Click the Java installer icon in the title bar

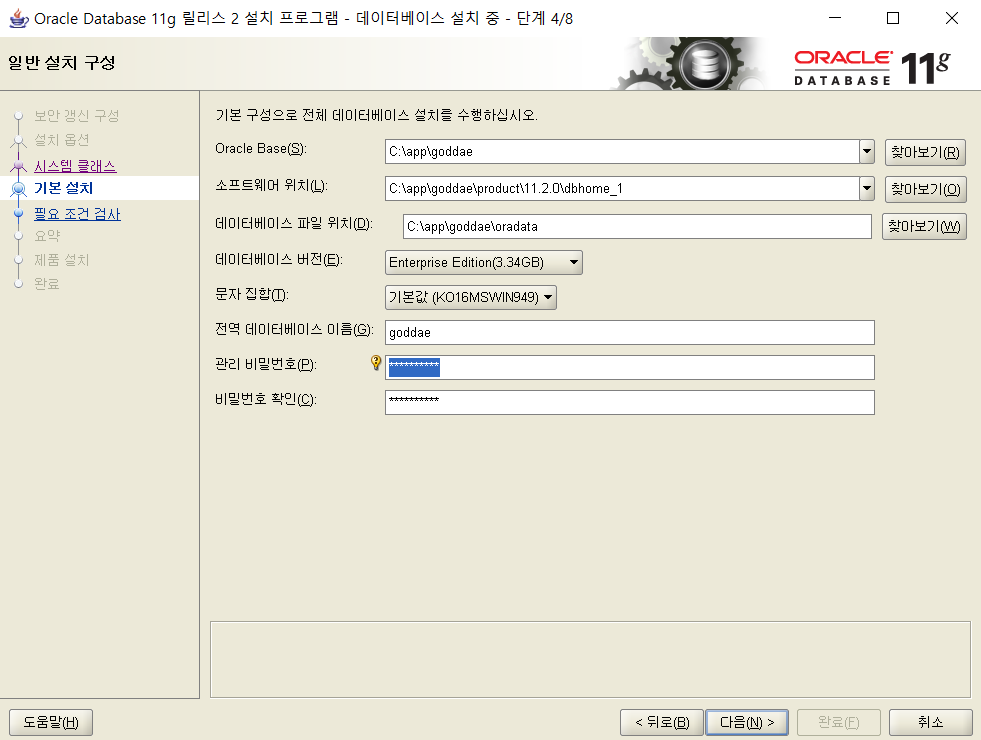pyautogui.click(x=18, y=18)
